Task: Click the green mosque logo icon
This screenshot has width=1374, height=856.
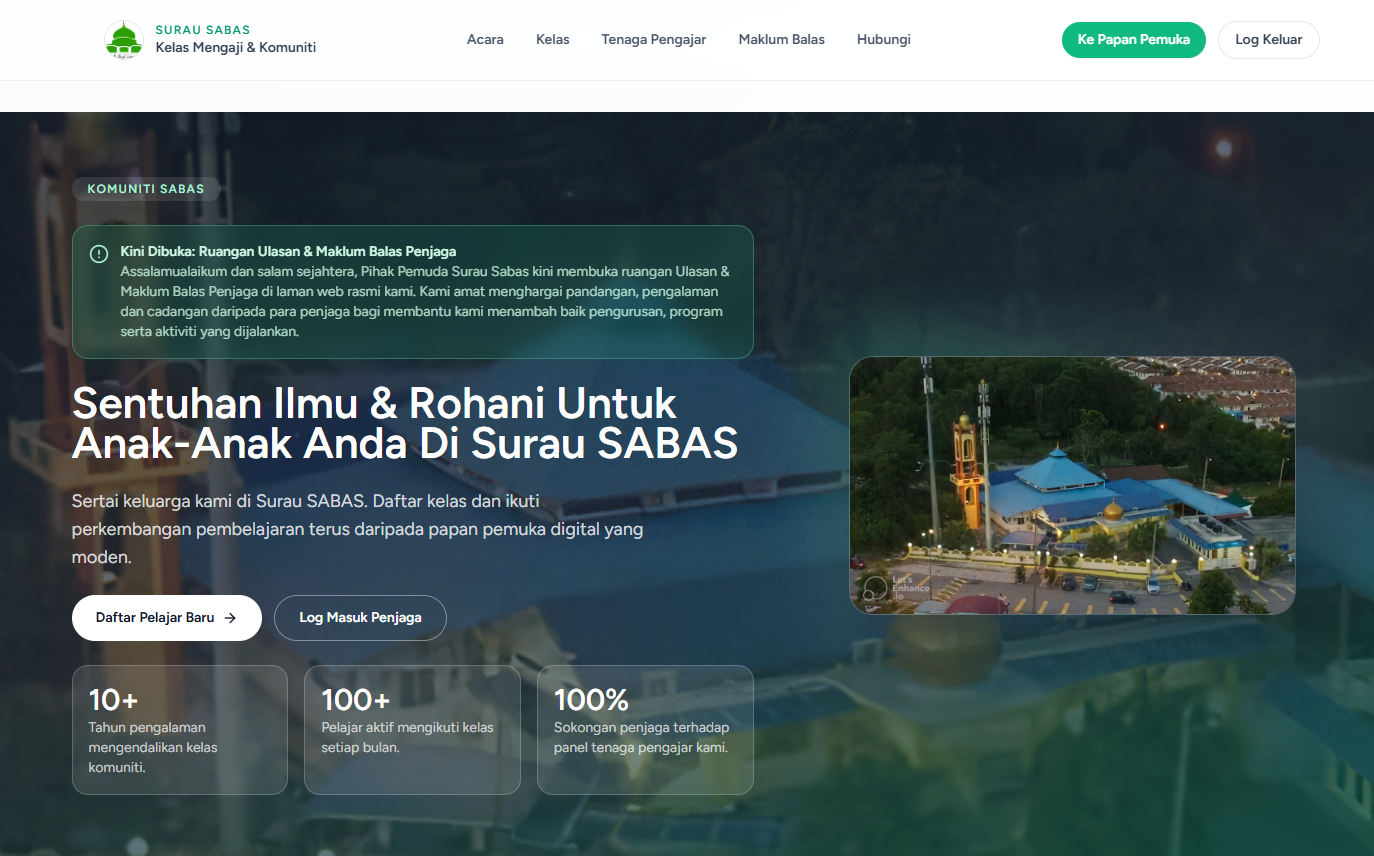Action: click(x=124, y=40)
